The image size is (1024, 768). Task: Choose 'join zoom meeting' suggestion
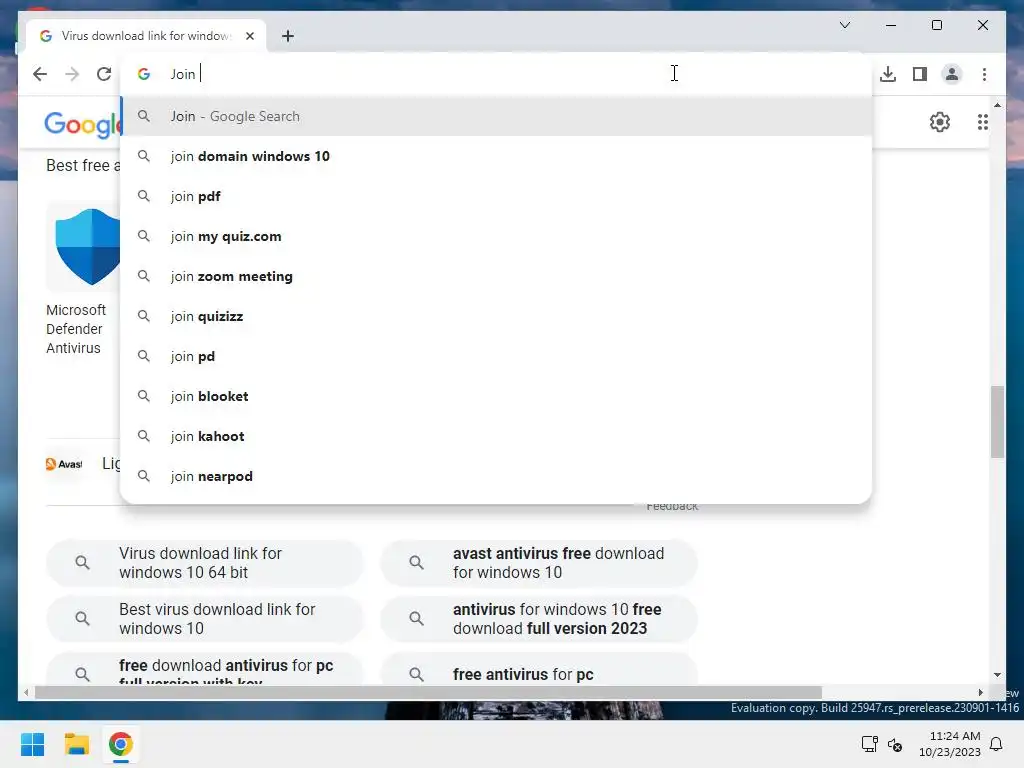click(x=496, y=276)
